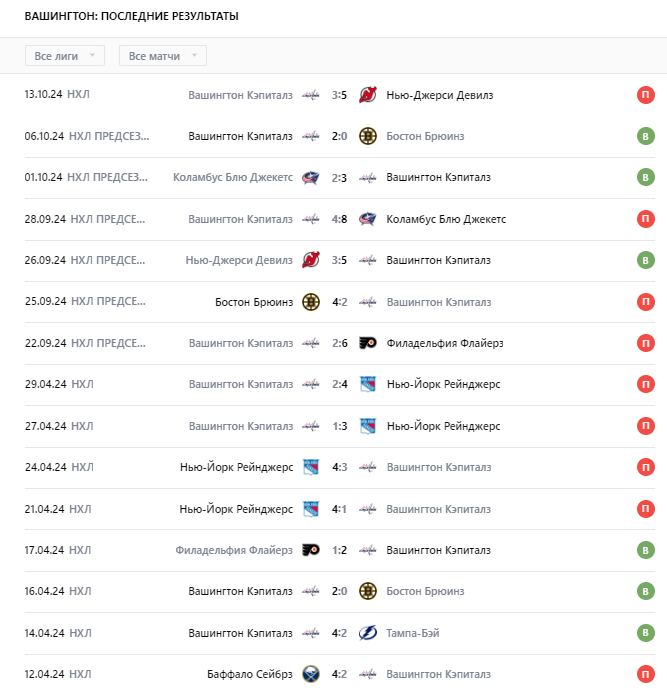
Task: Click Philadelphia Flyers logo in 22.09.24 match
Action: 367,343
